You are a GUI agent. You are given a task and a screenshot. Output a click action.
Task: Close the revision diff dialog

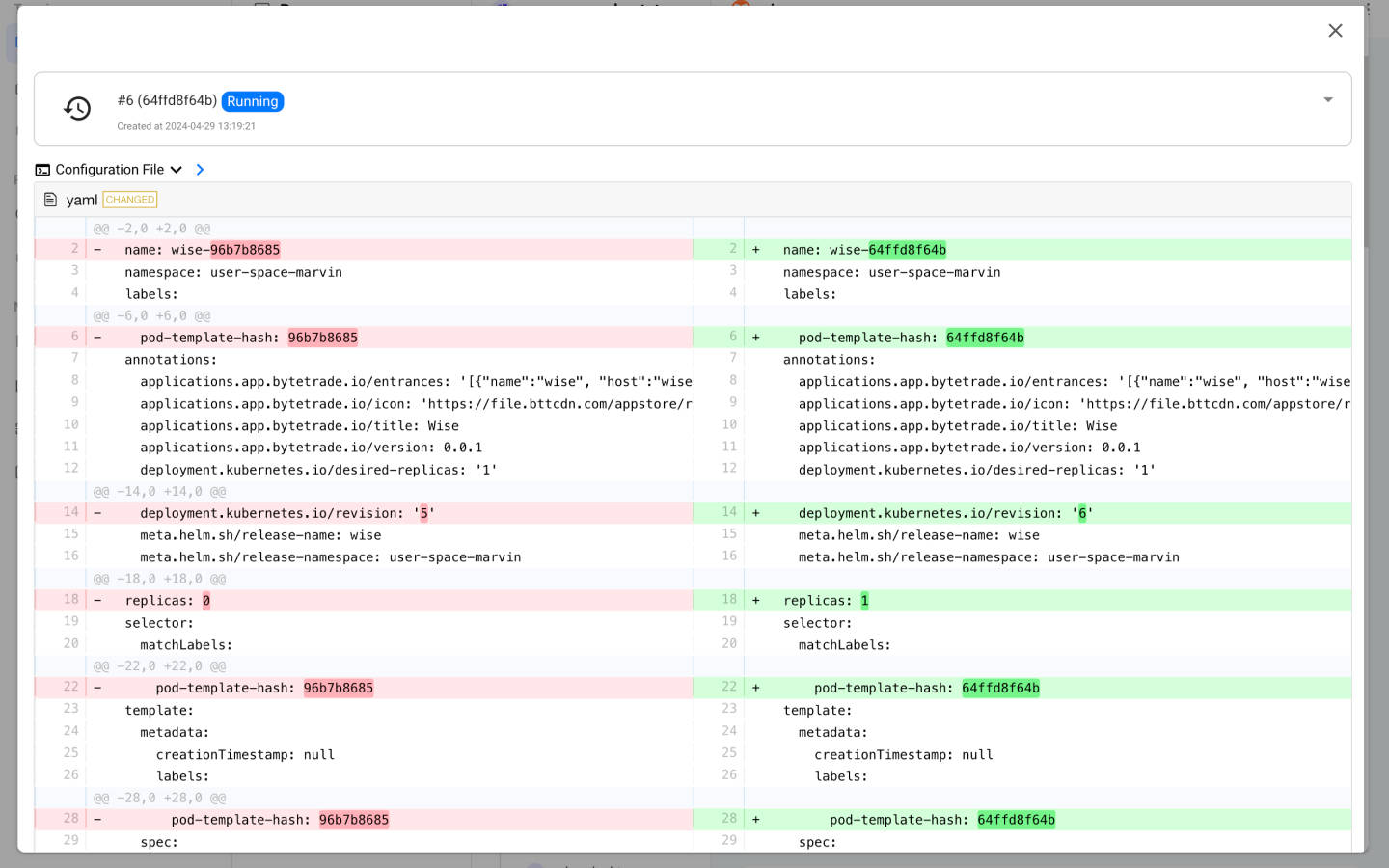pyautogui.click(x=1335, y=31)
